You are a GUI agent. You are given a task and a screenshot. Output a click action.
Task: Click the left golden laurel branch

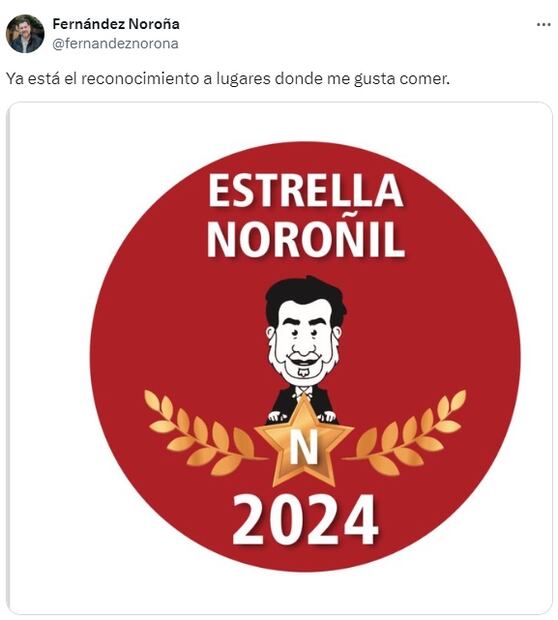202,433
